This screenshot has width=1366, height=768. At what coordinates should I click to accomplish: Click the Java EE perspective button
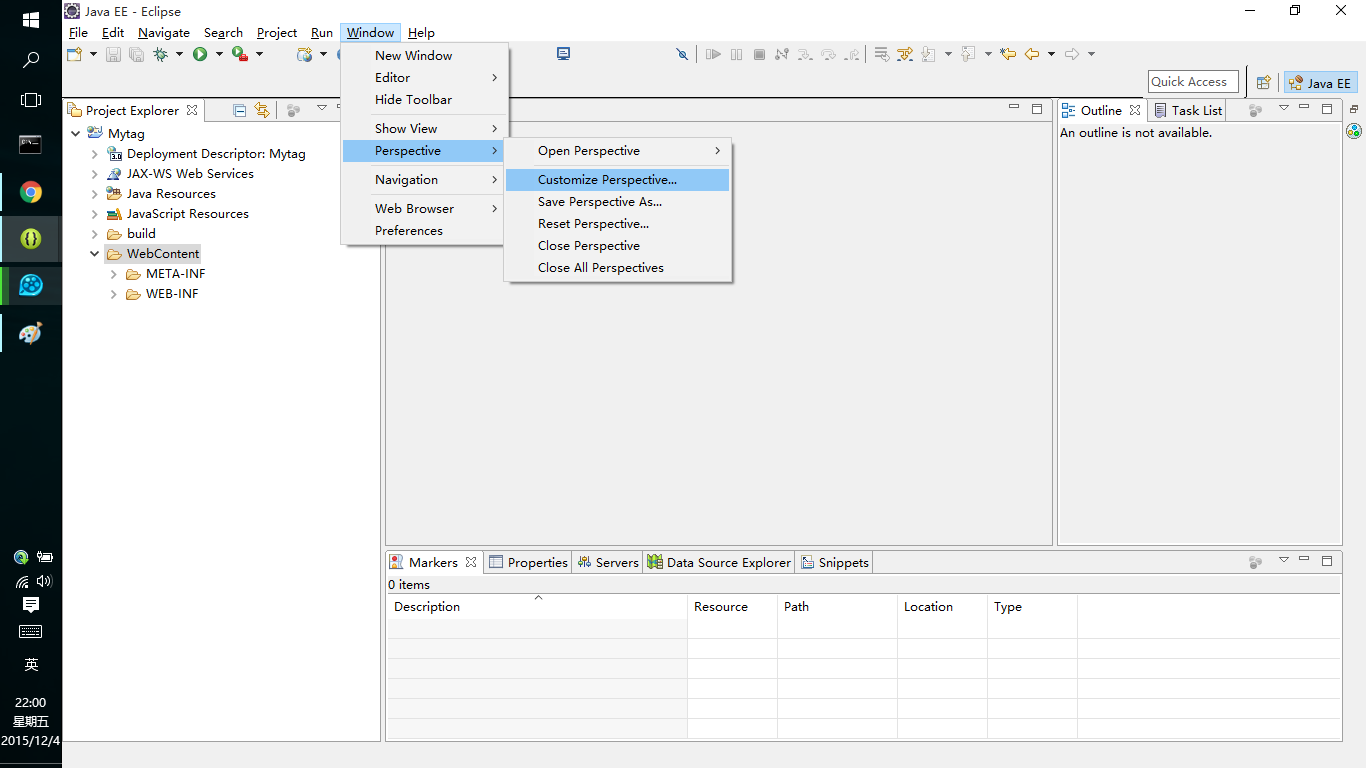point(1320,83)
